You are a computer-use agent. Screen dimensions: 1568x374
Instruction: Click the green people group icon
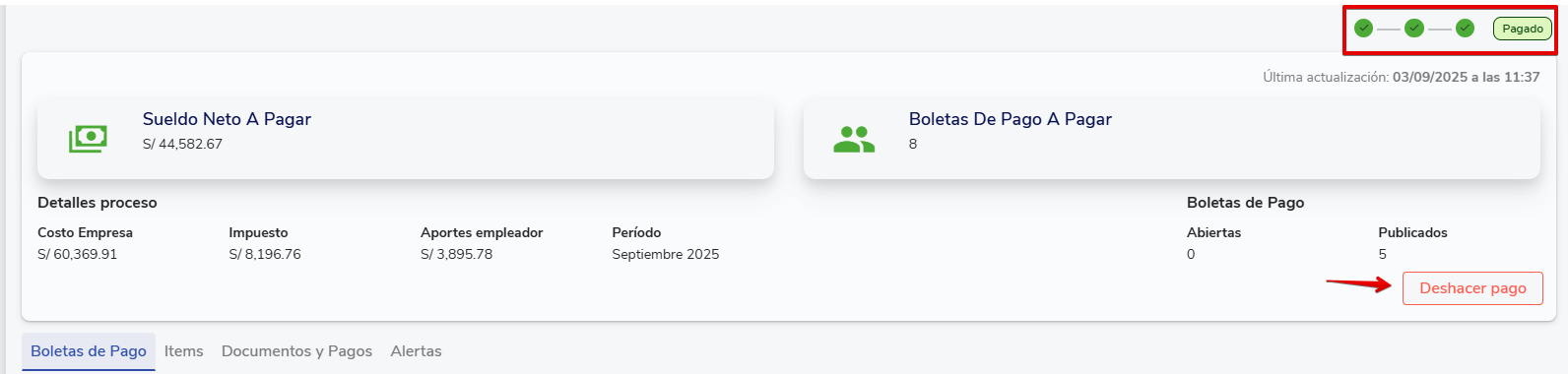(854, 140)
